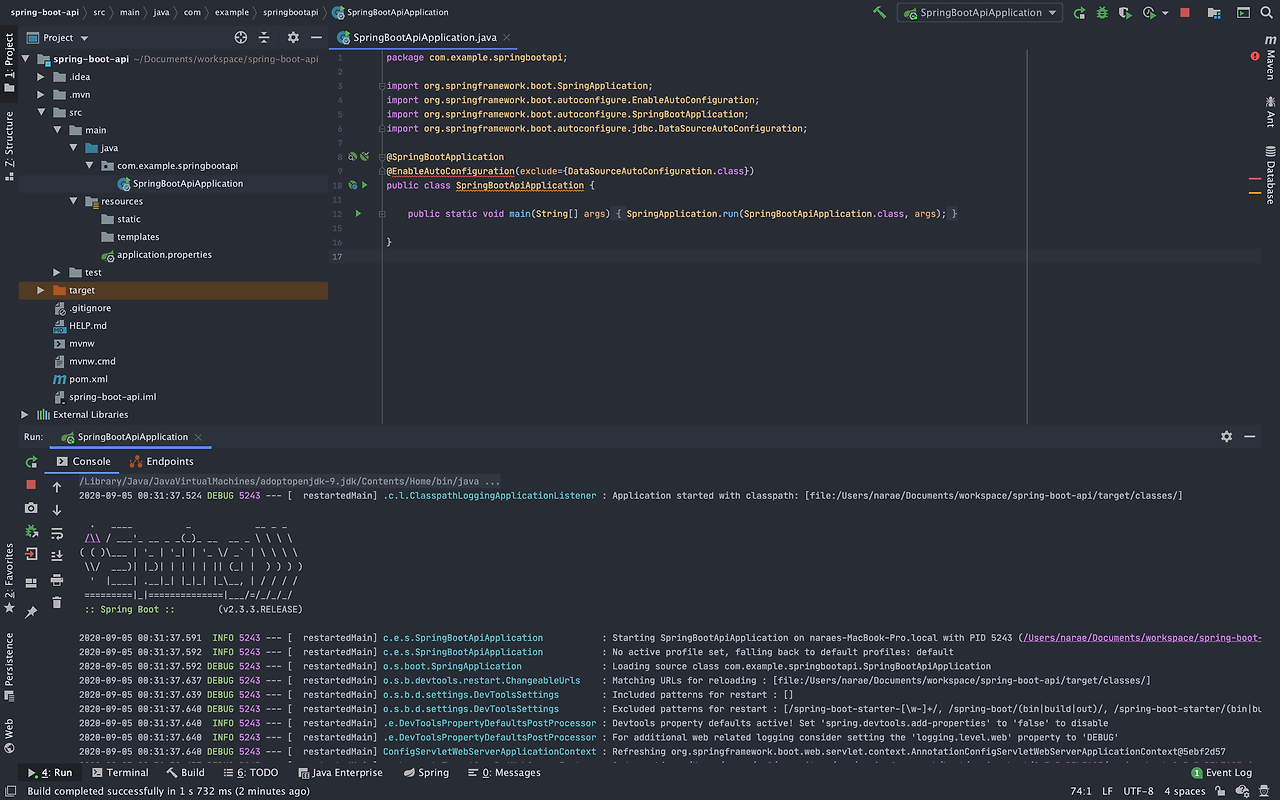The image size is (1280, 800).
Task: Open the /Users/narae/Documents/workspace link in console
Action: click(x=1143, y=638)
